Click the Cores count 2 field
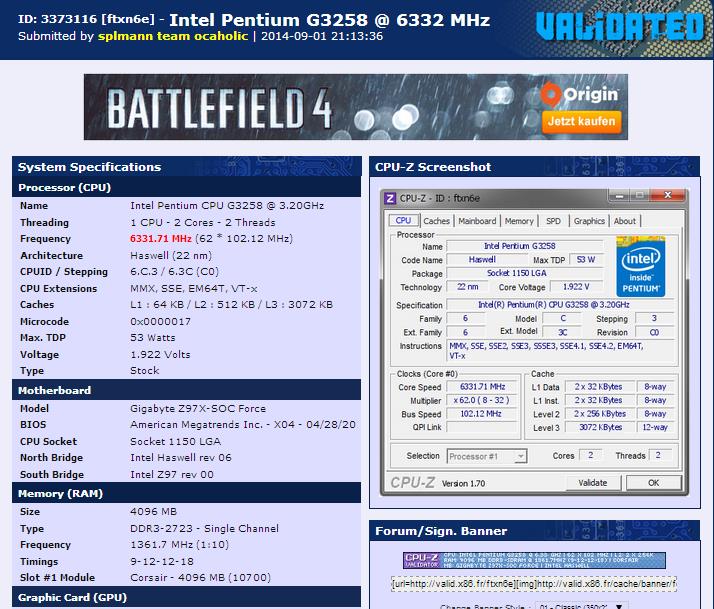 [591, 455]
